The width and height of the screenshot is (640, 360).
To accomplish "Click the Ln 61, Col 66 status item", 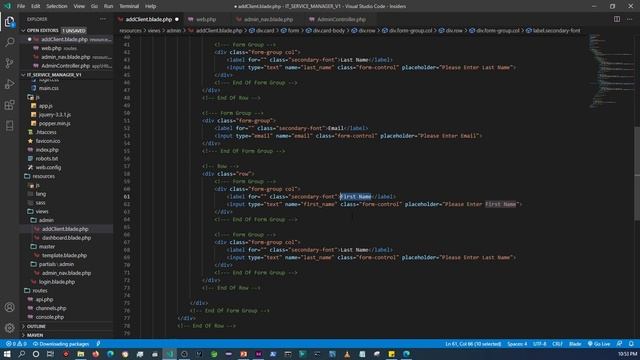I will pyautogui.click(x=473, y=344).
